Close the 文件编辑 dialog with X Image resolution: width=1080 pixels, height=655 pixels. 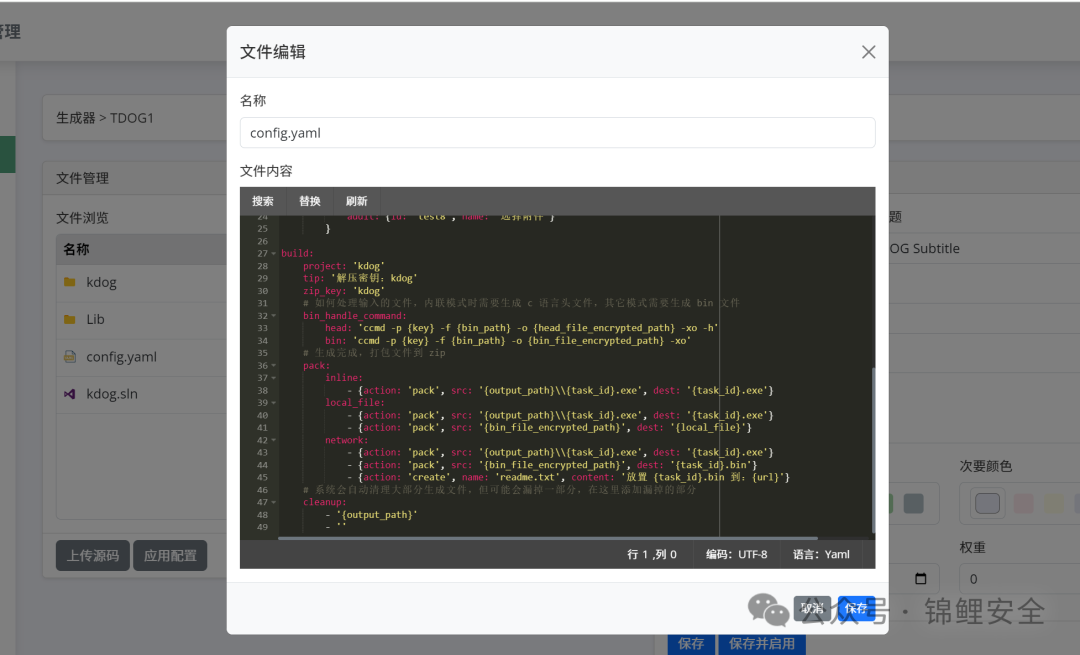pyautogui.click(x=869, y=52)
